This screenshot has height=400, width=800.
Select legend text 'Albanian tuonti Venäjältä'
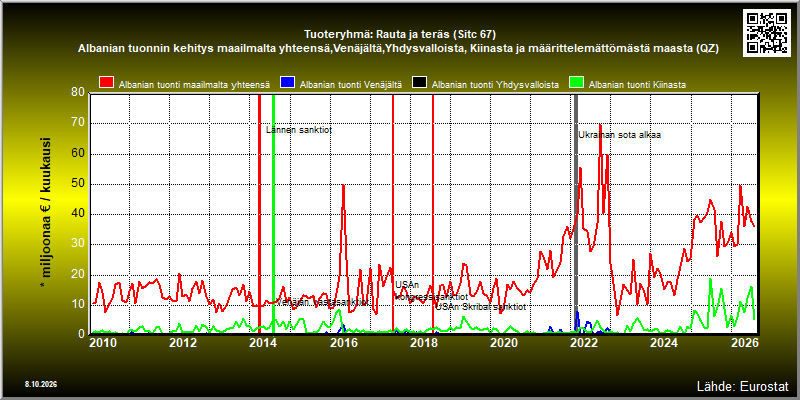point(352,85)
